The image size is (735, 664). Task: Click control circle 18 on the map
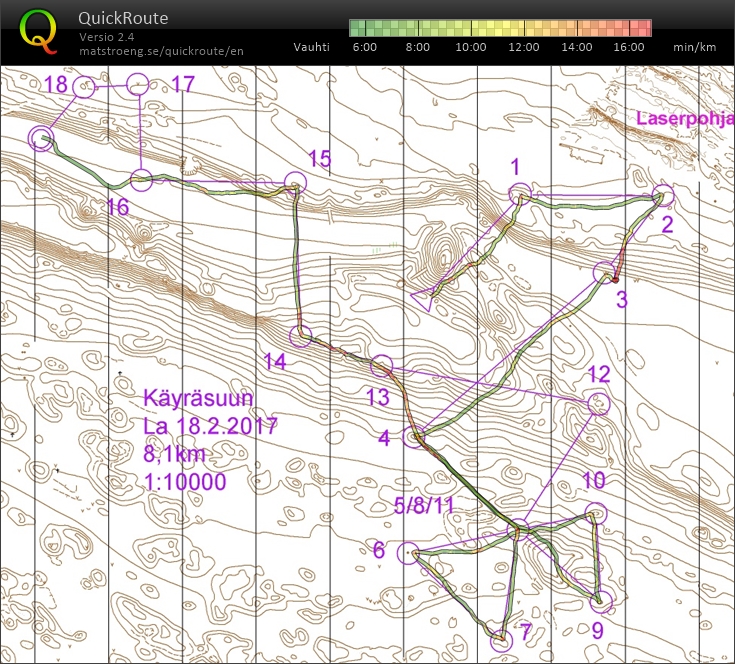(84, 87)
